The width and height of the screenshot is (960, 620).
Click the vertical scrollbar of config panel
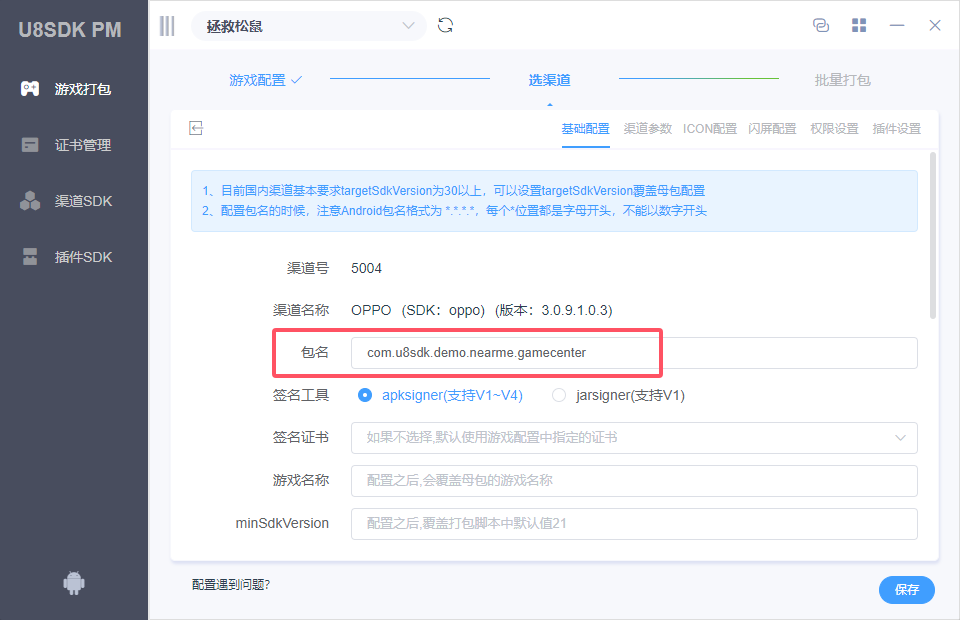933,236
